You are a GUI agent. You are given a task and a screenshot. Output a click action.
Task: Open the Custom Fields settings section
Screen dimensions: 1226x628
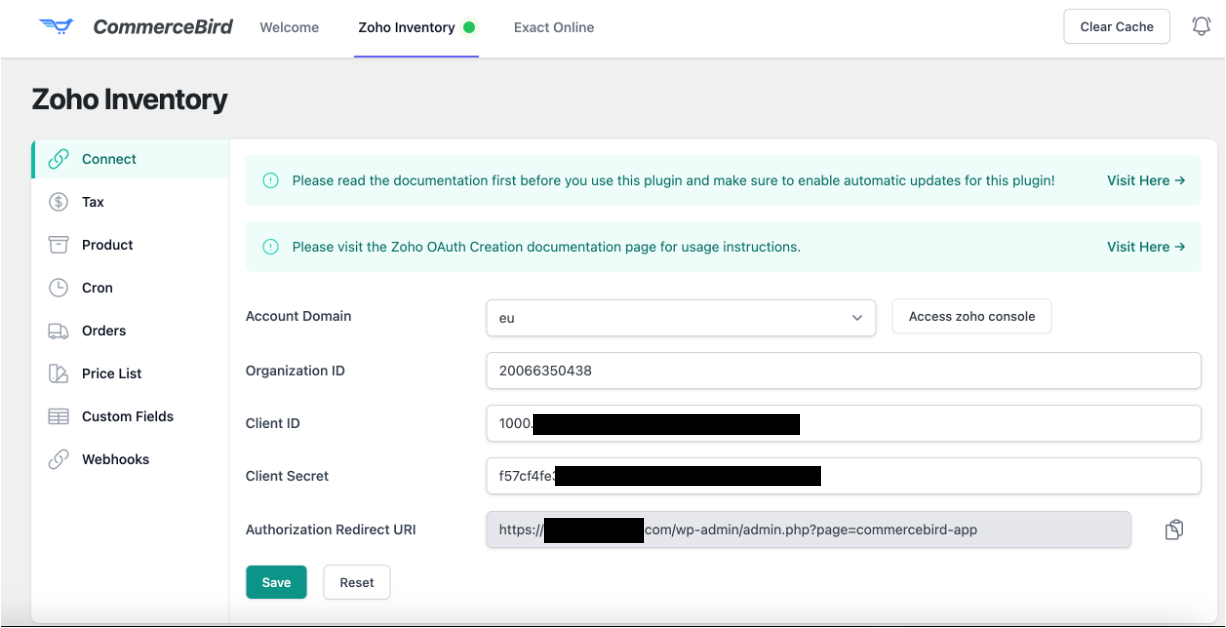pyautogui.click(x=130, y=417)
